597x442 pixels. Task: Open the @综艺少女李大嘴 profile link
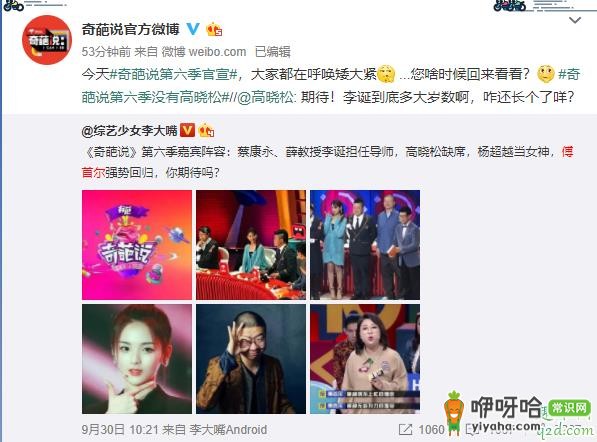coord(129,131)
